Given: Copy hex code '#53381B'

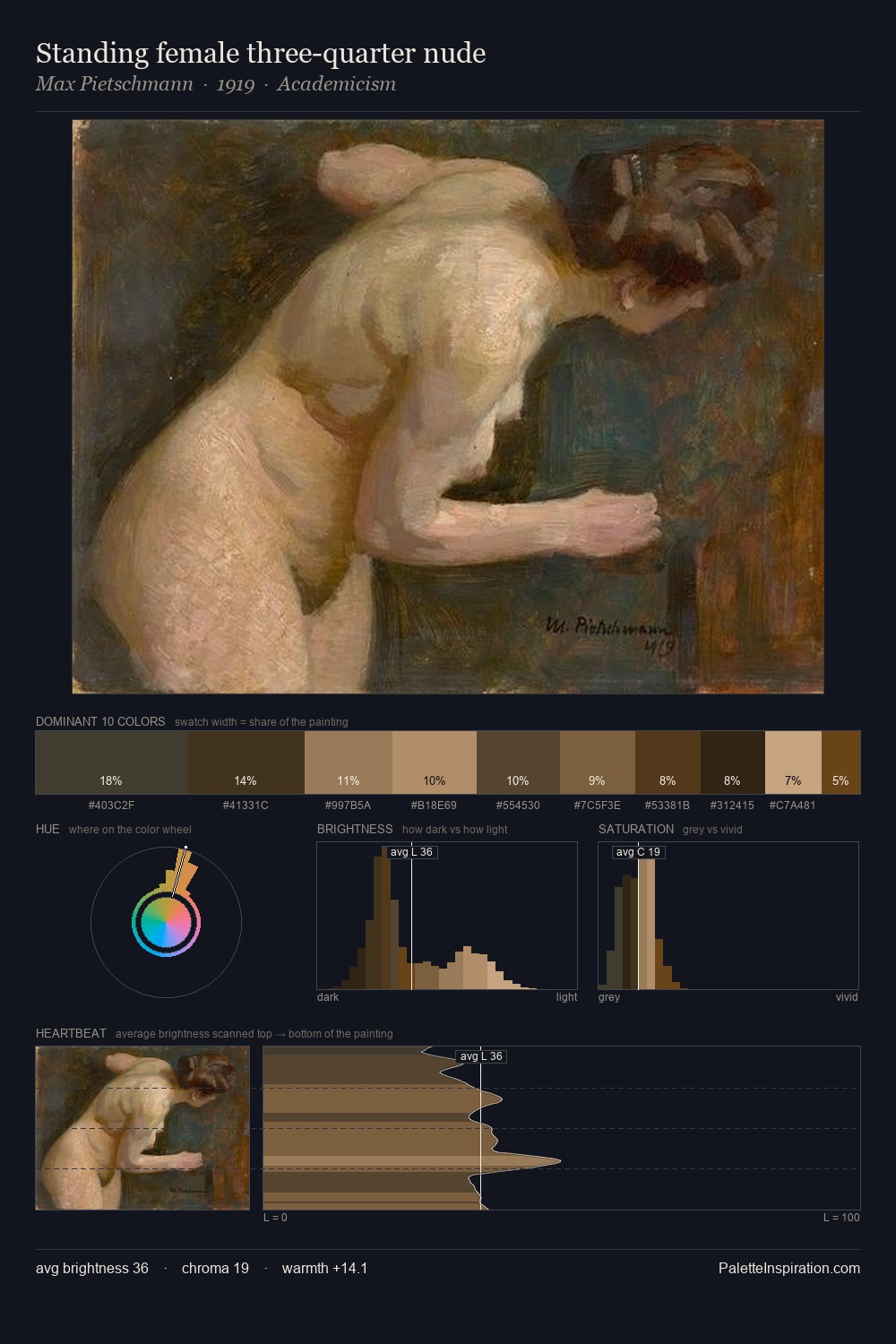Looking at the screenshot, I should [668, 805].
